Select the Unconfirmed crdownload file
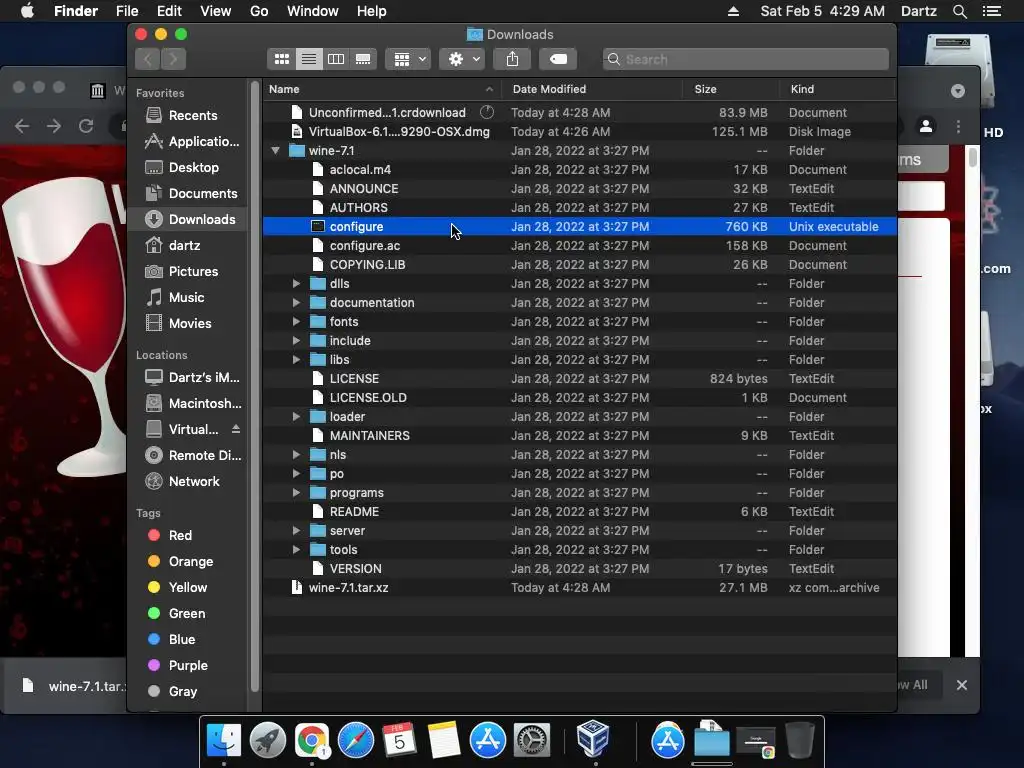 pyautogui.click(x=579, y=113)
